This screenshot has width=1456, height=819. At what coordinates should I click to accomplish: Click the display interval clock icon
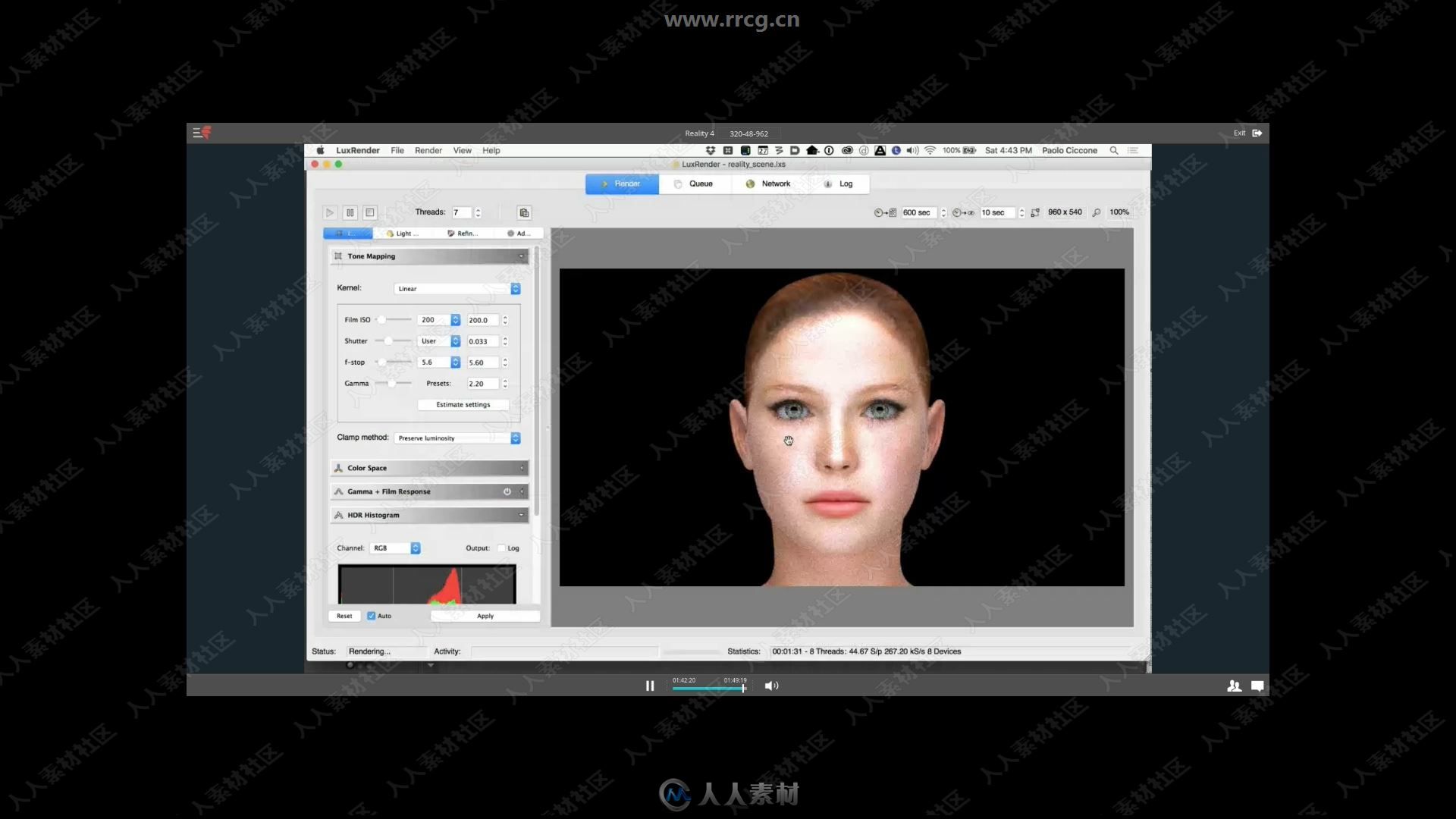963,213
